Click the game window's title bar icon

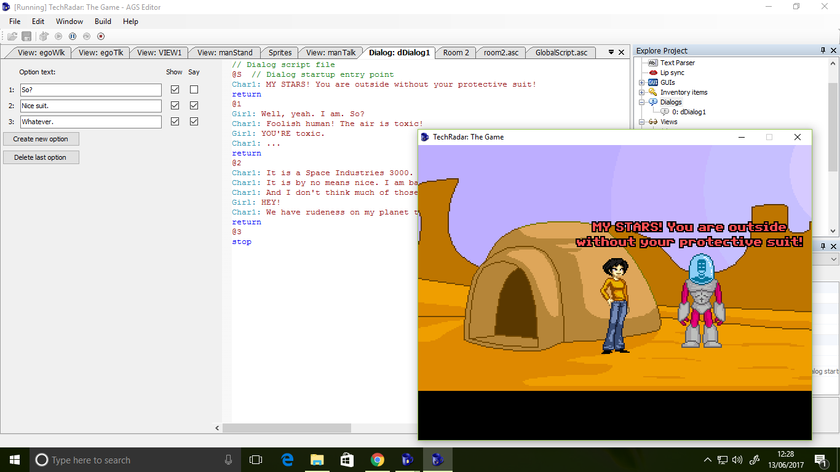425,137
